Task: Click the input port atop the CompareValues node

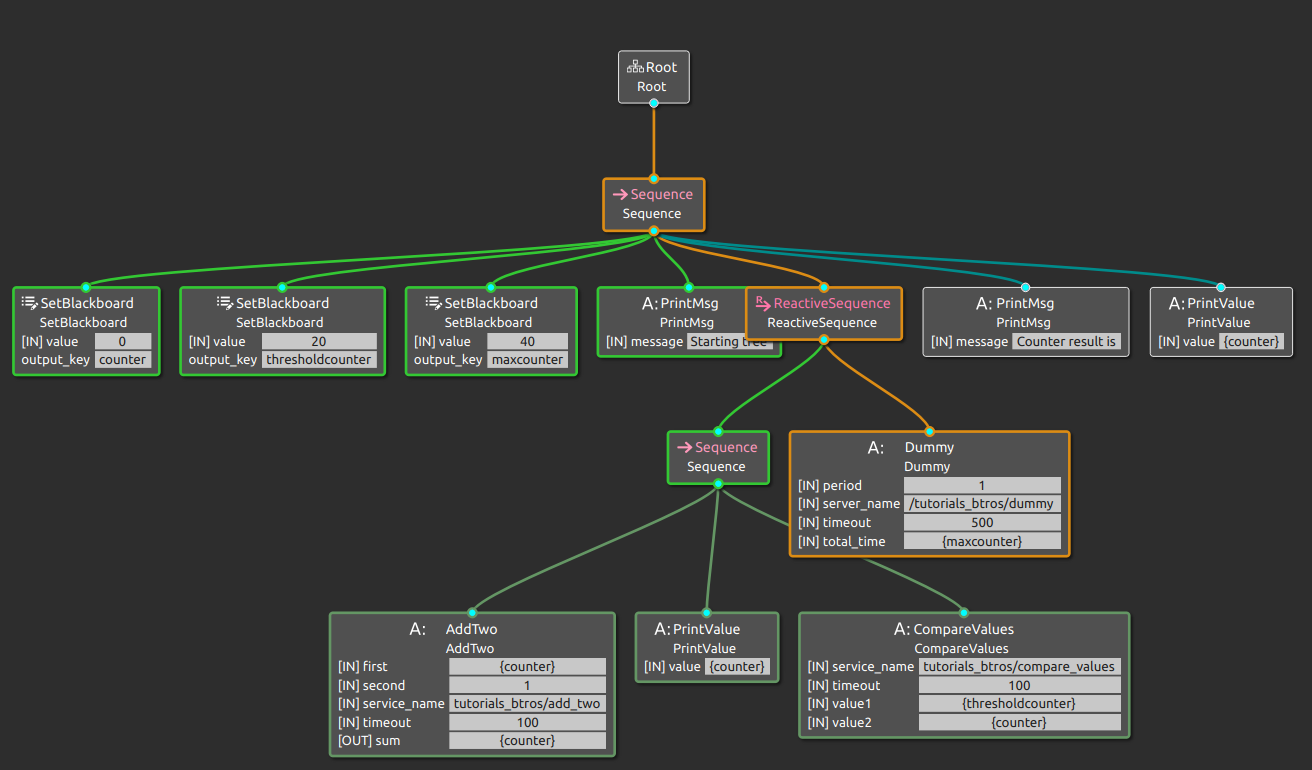Action: [964, 613]
